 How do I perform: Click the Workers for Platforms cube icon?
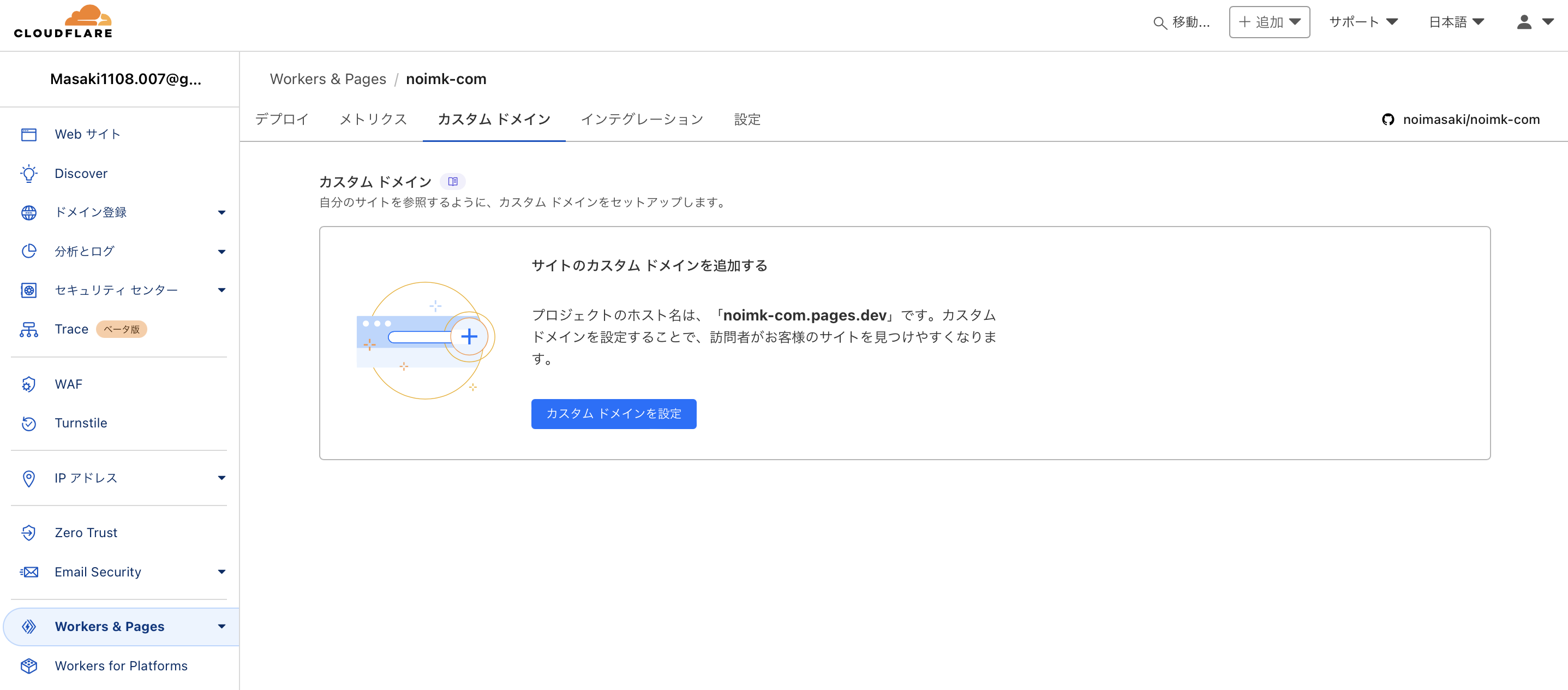tap(28, 665)
